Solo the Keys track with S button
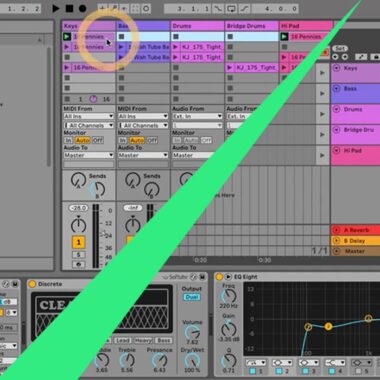 79,255
